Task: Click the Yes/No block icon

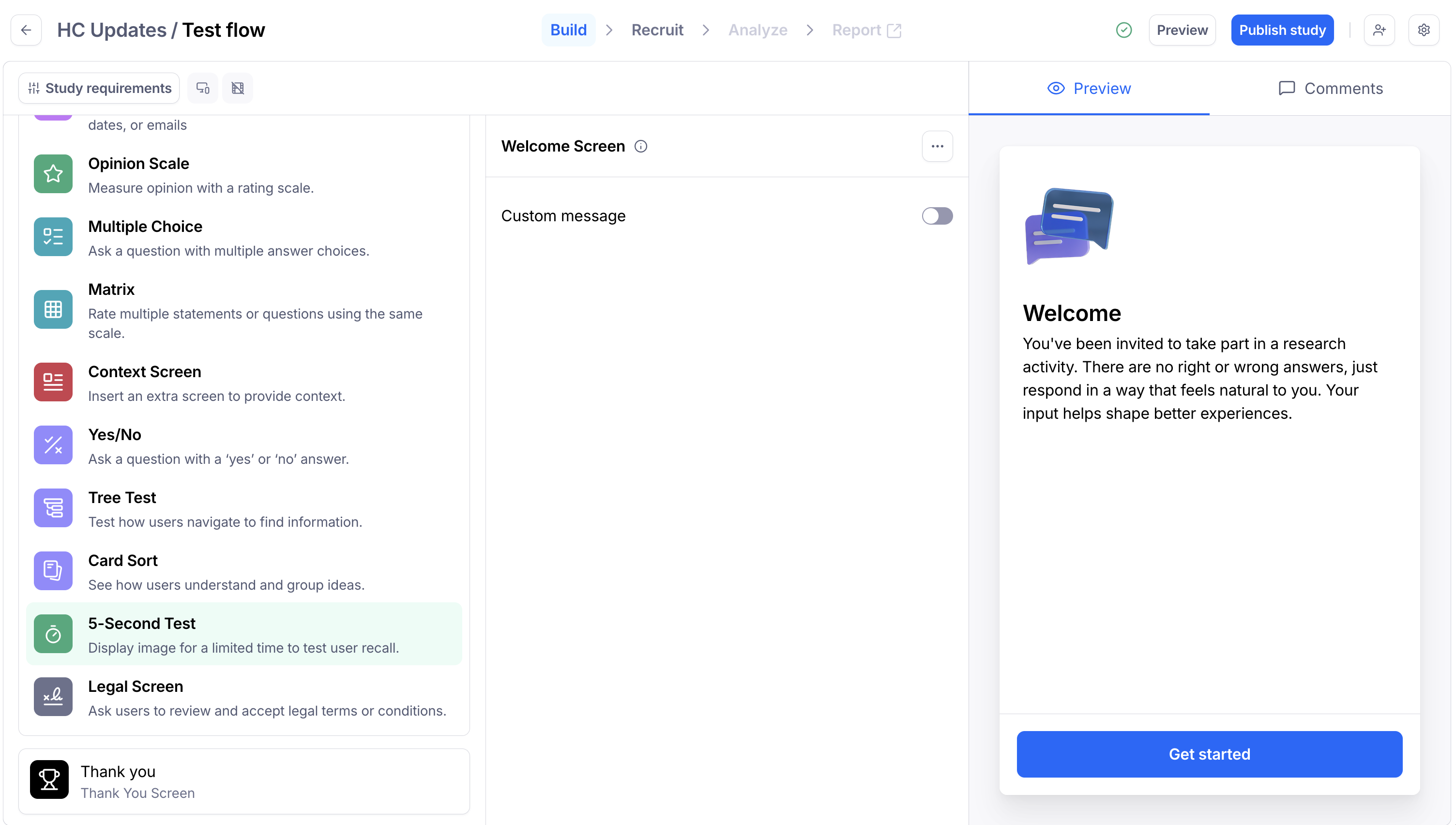Action: point(53,445)
